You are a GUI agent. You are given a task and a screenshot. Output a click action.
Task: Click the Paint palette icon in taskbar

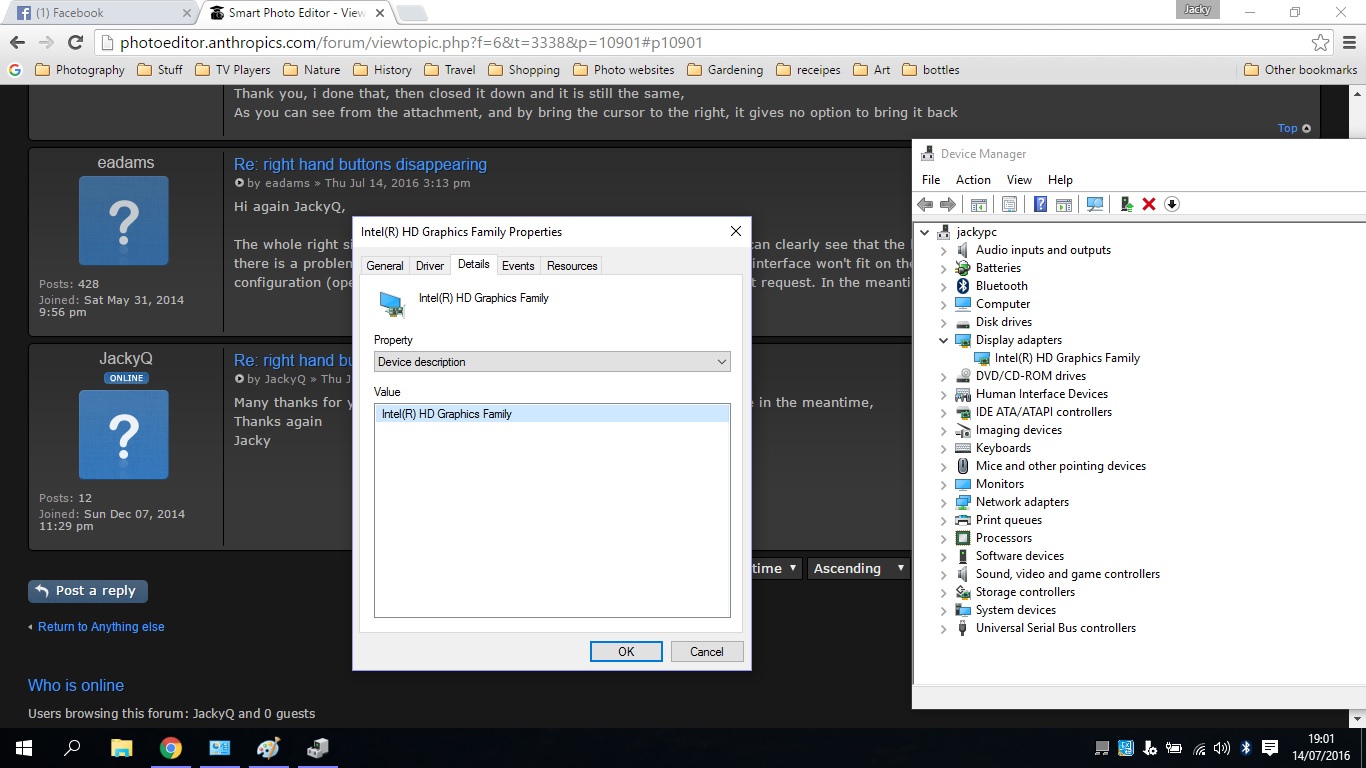268,748
